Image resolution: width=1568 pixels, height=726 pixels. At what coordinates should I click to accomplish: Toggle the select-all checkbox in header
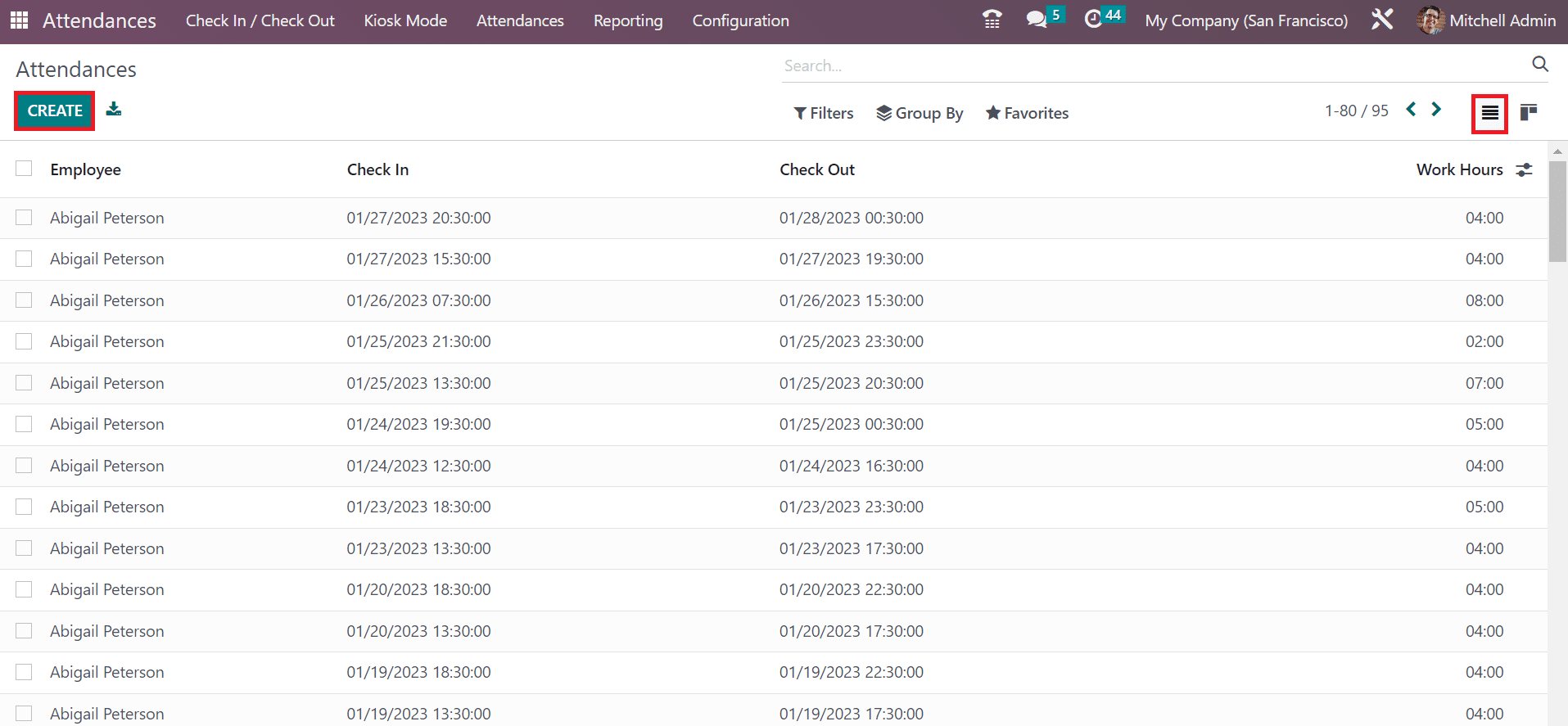click(24, 169)
